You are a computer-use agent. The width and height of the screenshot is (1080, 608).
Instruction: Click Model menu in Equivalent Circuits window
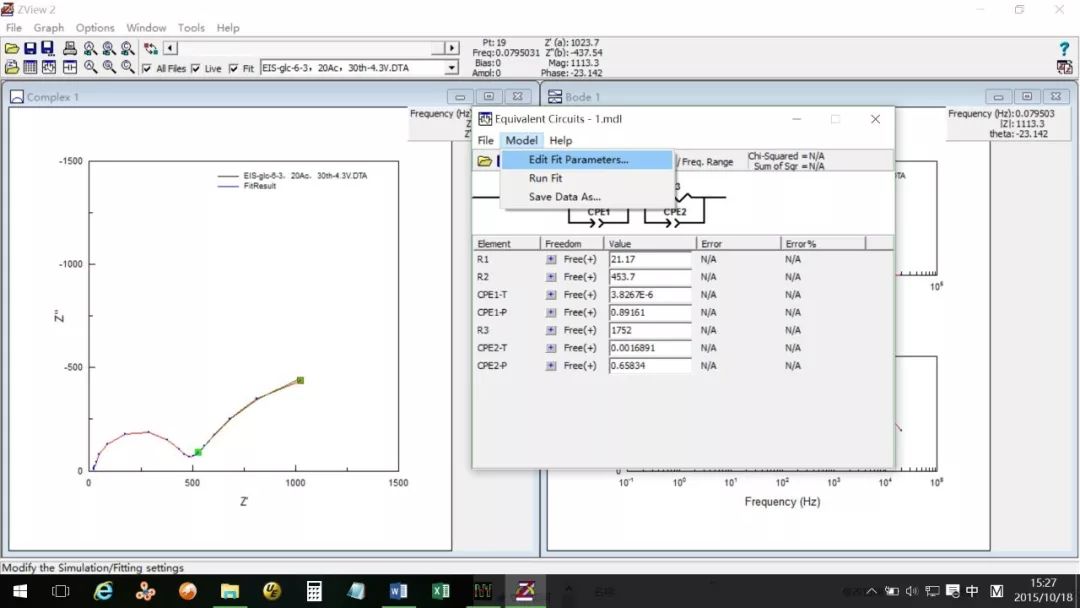click(x=521, y=140)
